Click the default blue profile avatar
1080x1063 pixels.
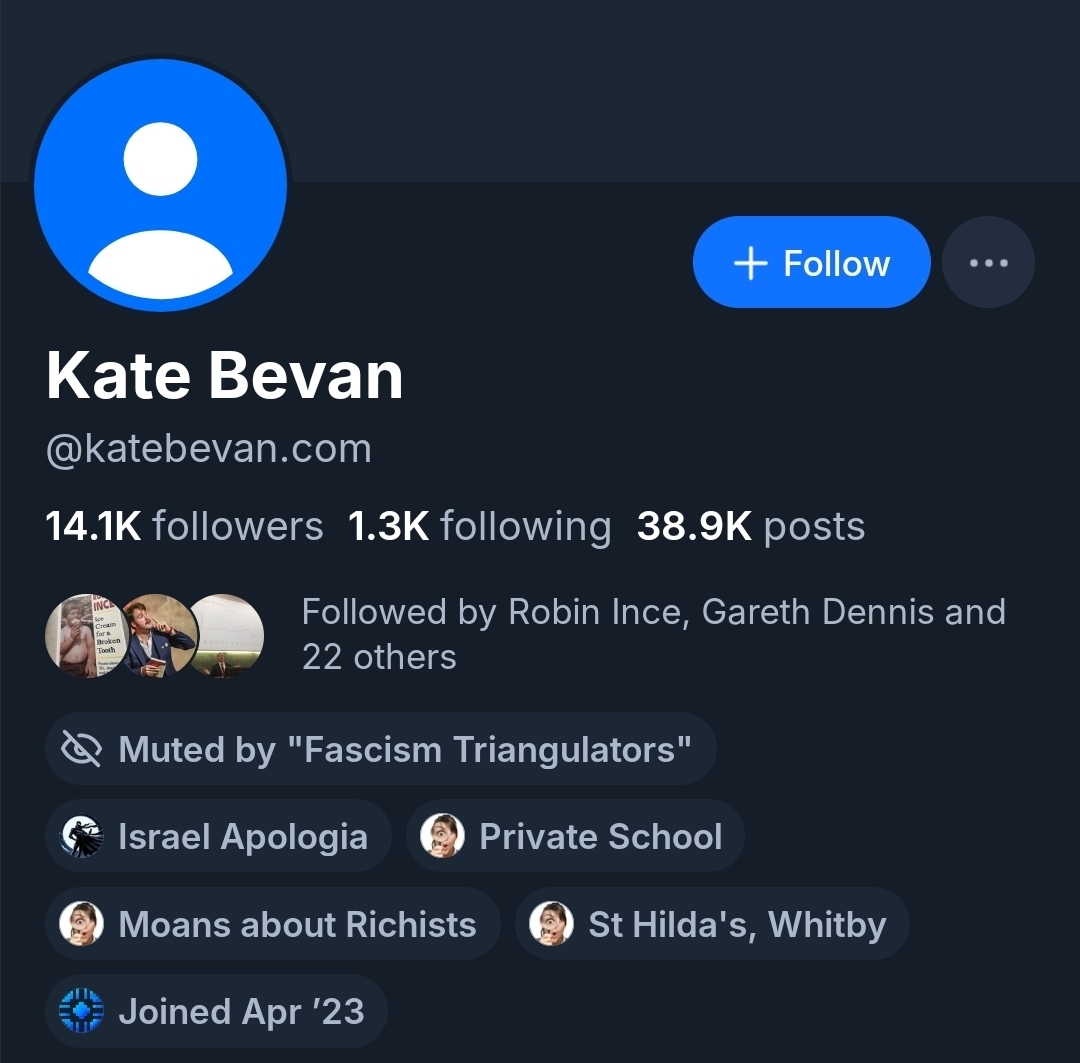161,184
